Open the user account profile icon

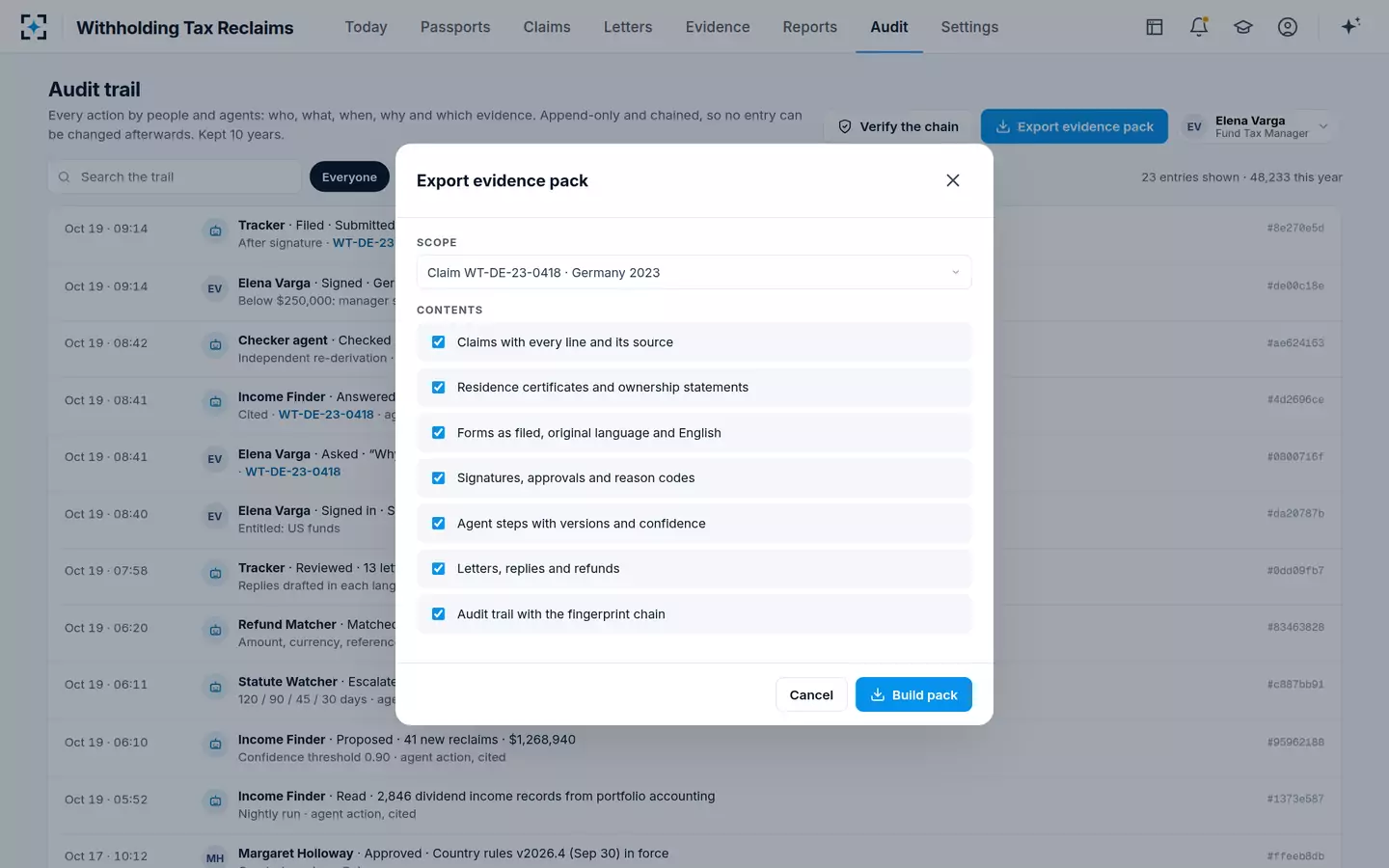1288,27
